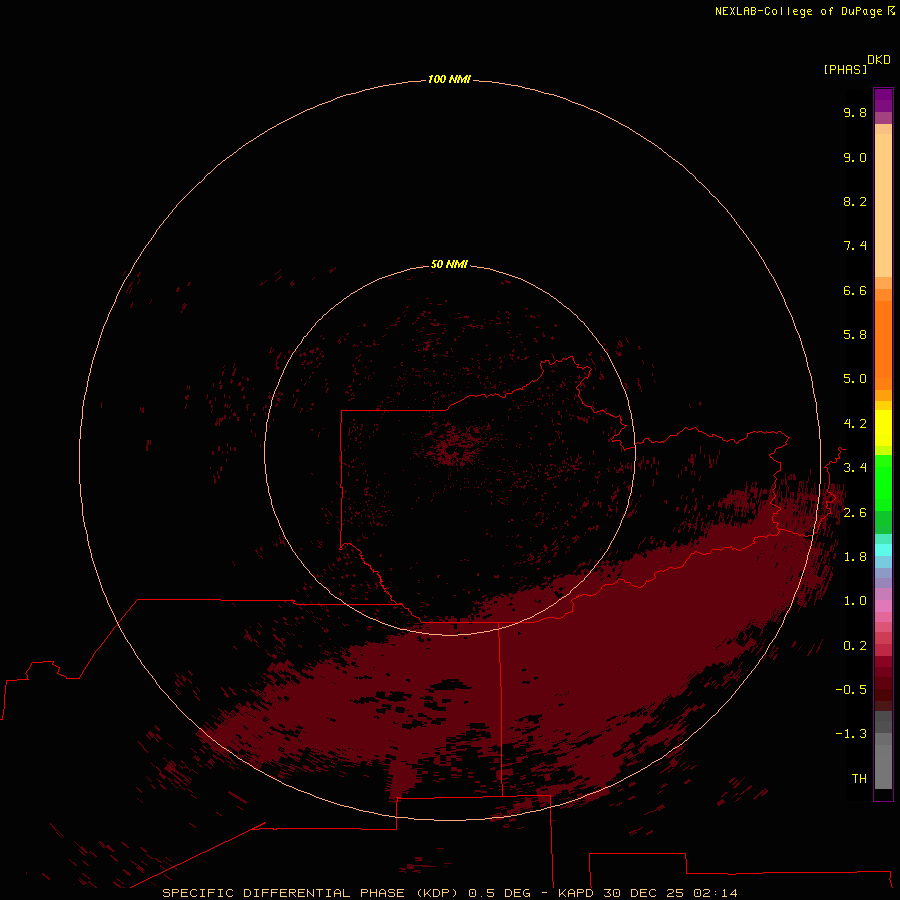900x900 pixels.
Task: Click the cyan segment of the color bar
Action: point(883,550)
